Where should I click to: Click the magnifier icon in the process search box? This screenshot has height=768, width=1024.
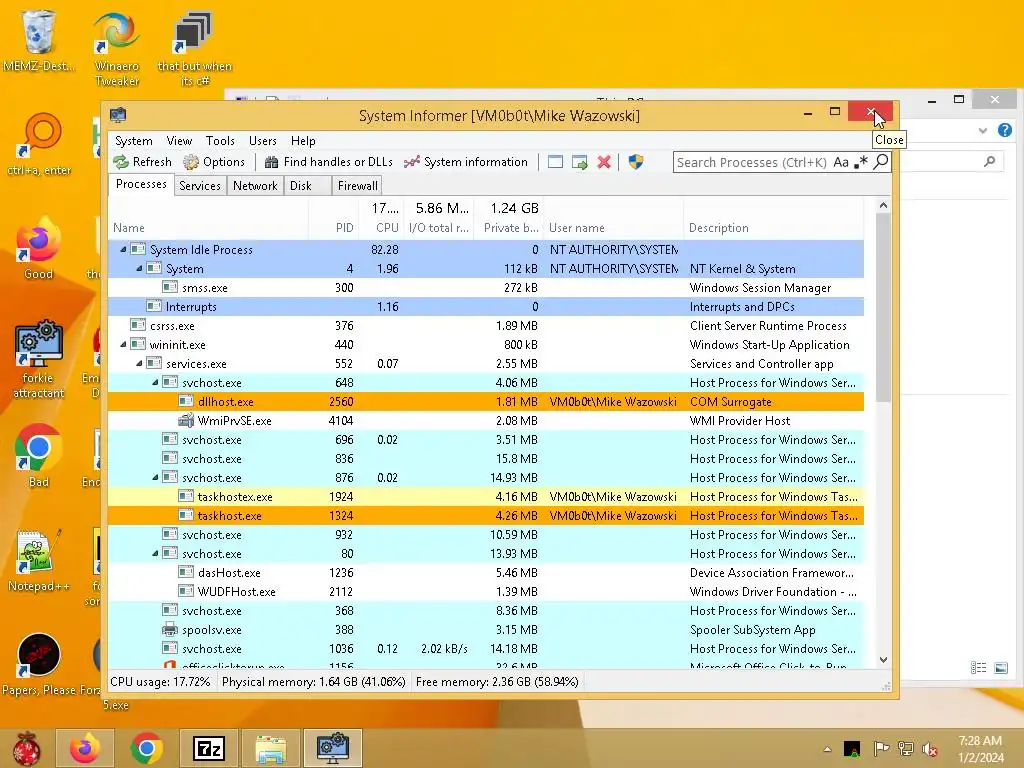click(881, 161)
